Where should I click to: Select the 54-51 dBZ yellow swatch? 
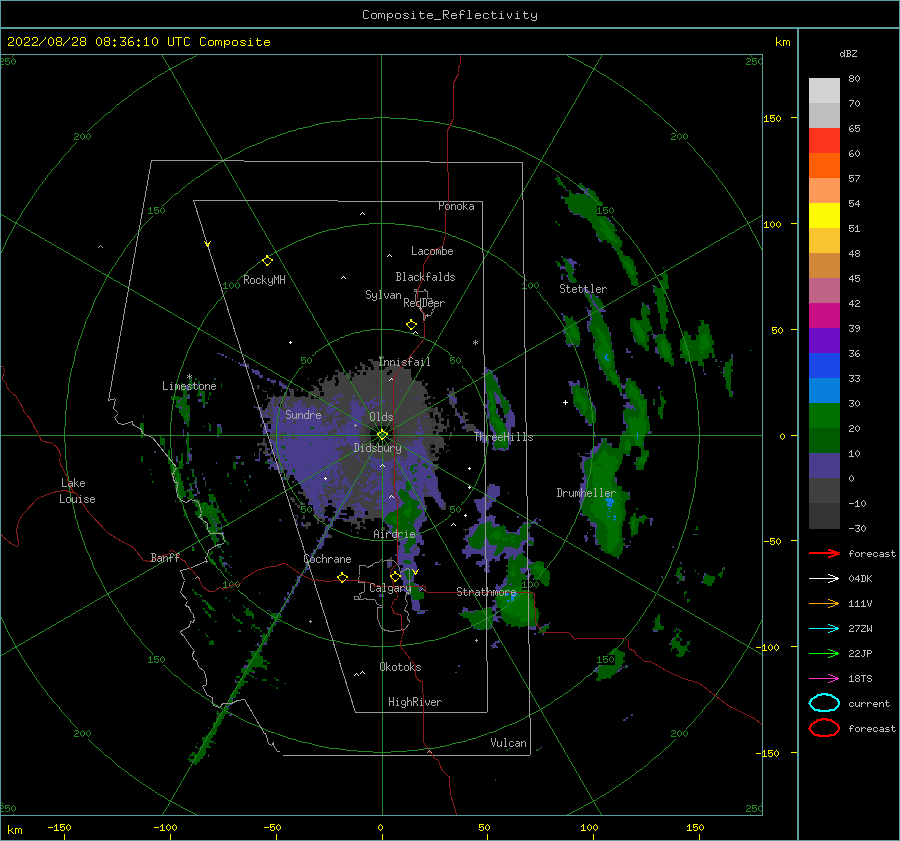pos(824,215)
